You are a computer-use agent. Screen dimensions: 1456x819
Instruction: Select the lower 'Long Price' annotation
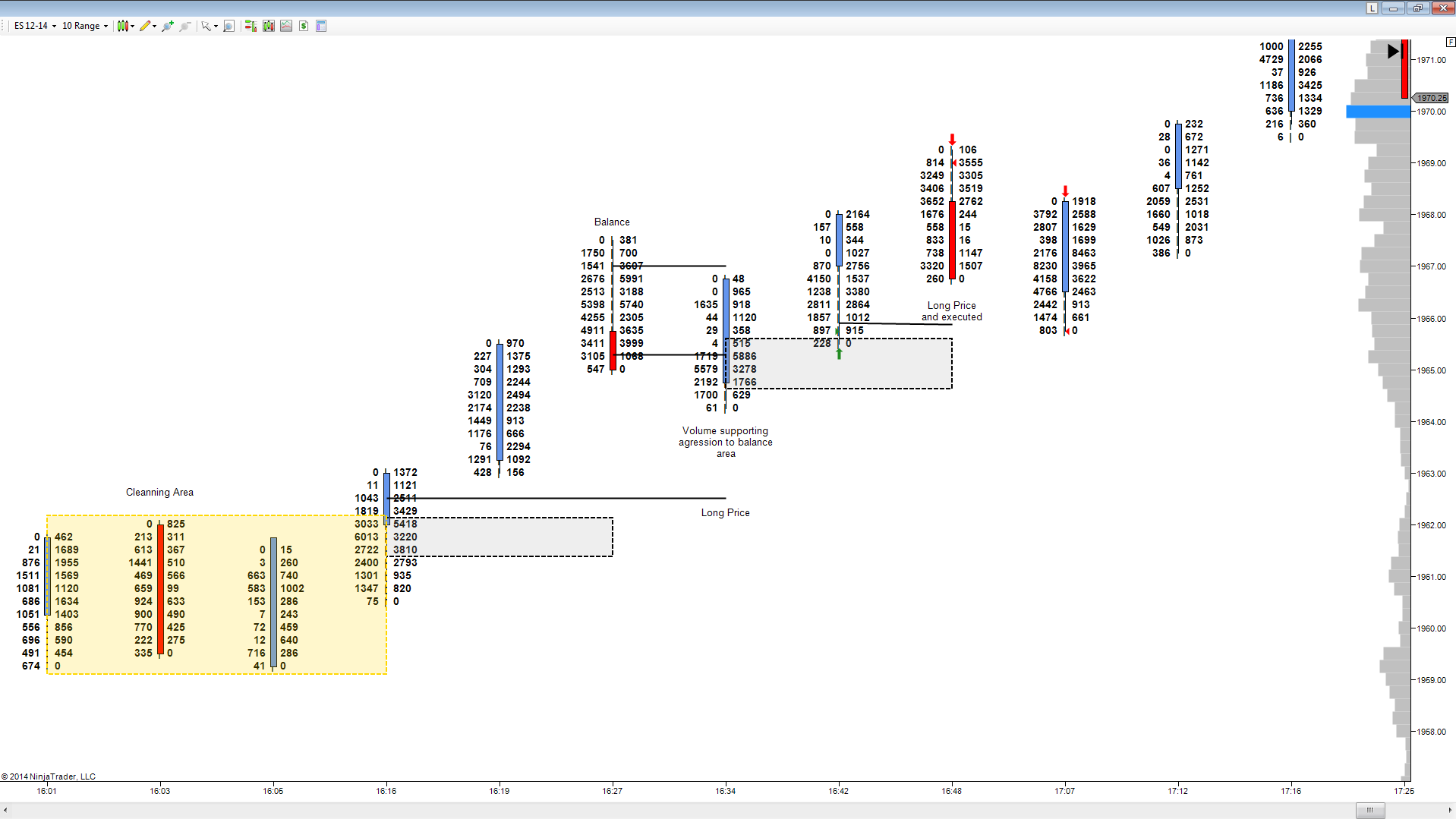725,512
